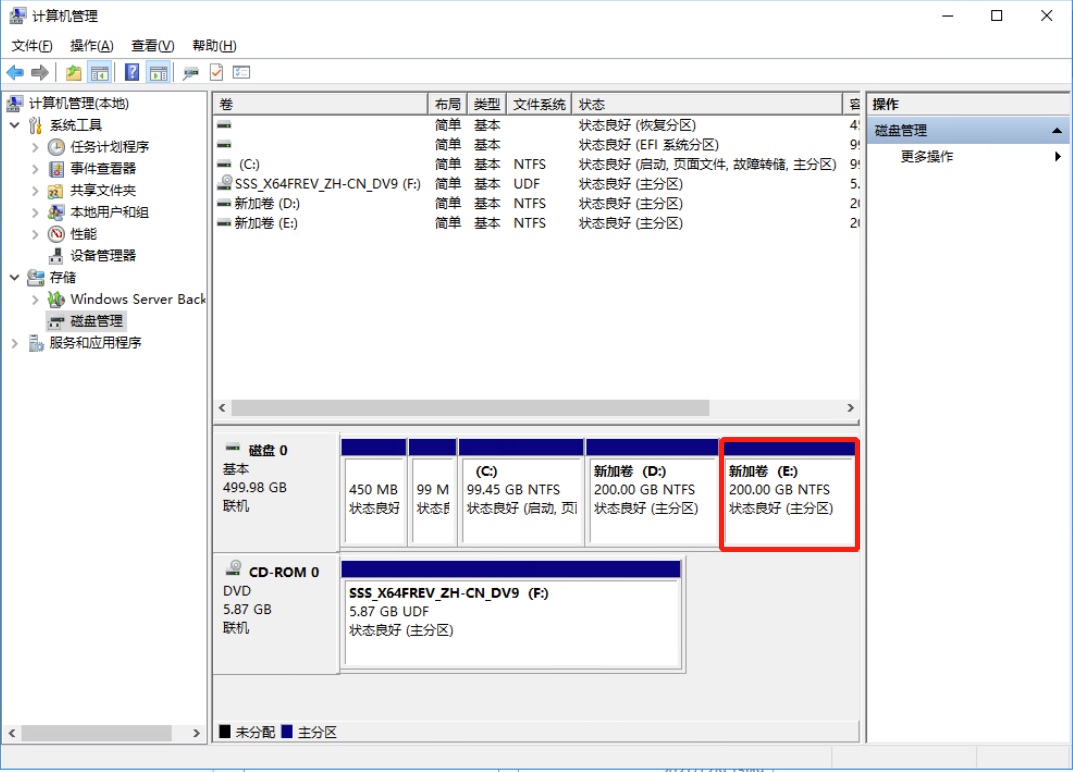1073x772 pixels.
Task: Select the 新加卷 (E:) 200.00 GB partition block
Action: (789, 495)
